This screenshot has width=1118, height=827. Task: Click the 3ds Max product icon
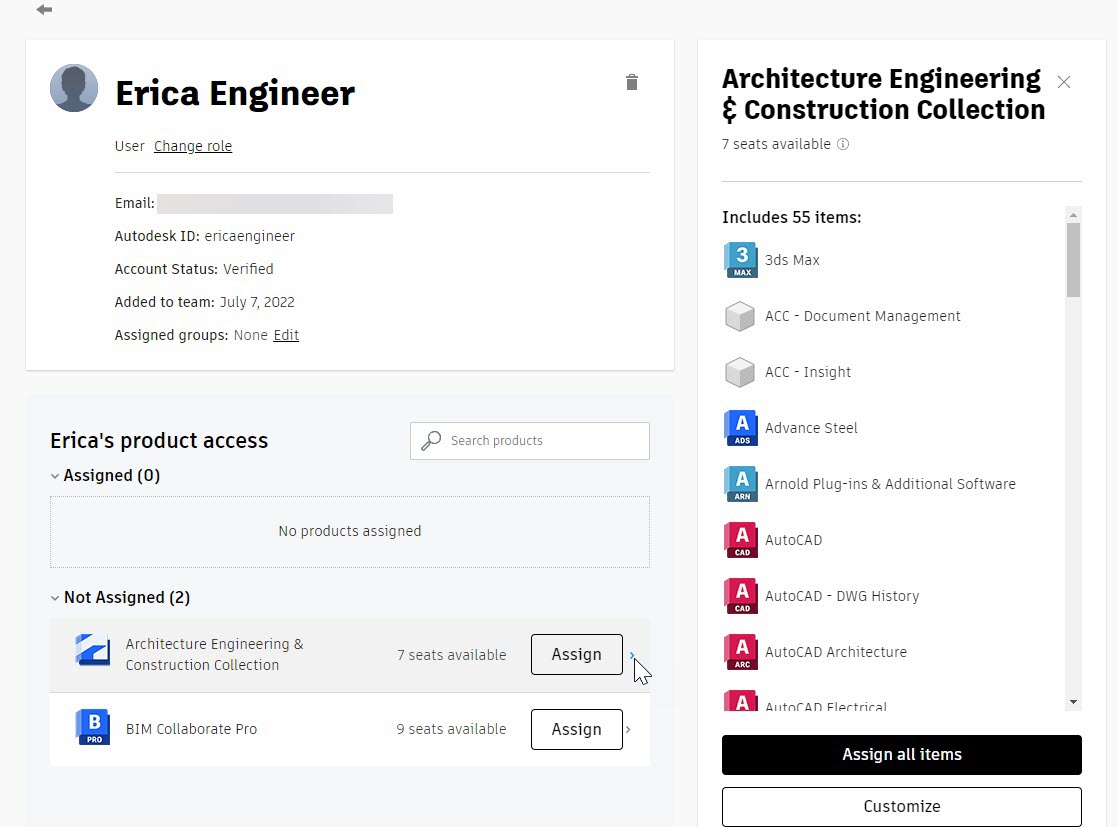(741, 260)
